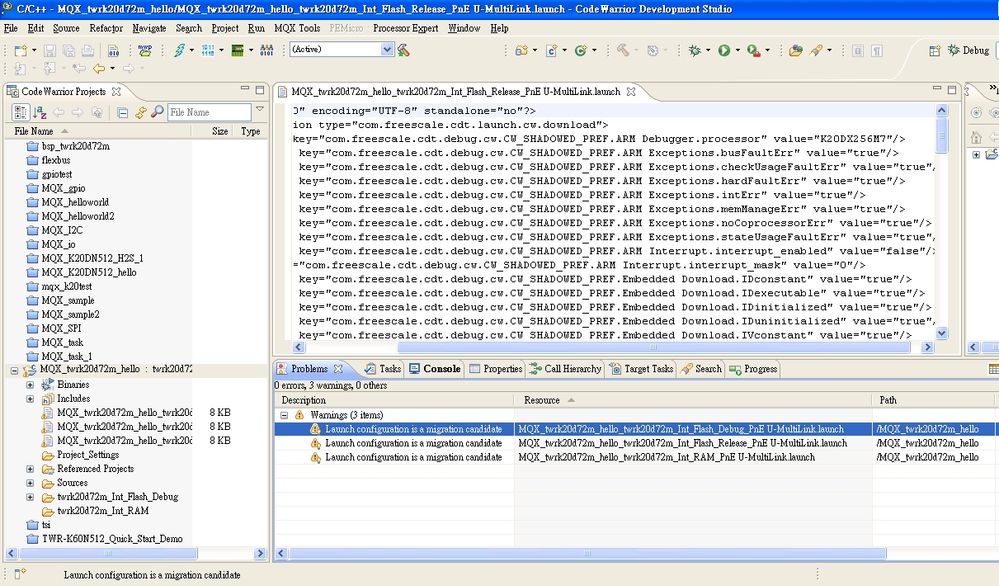Sort Problems by Description column header
The width and height of the screenshot is (999, 586).
(394, 401)
